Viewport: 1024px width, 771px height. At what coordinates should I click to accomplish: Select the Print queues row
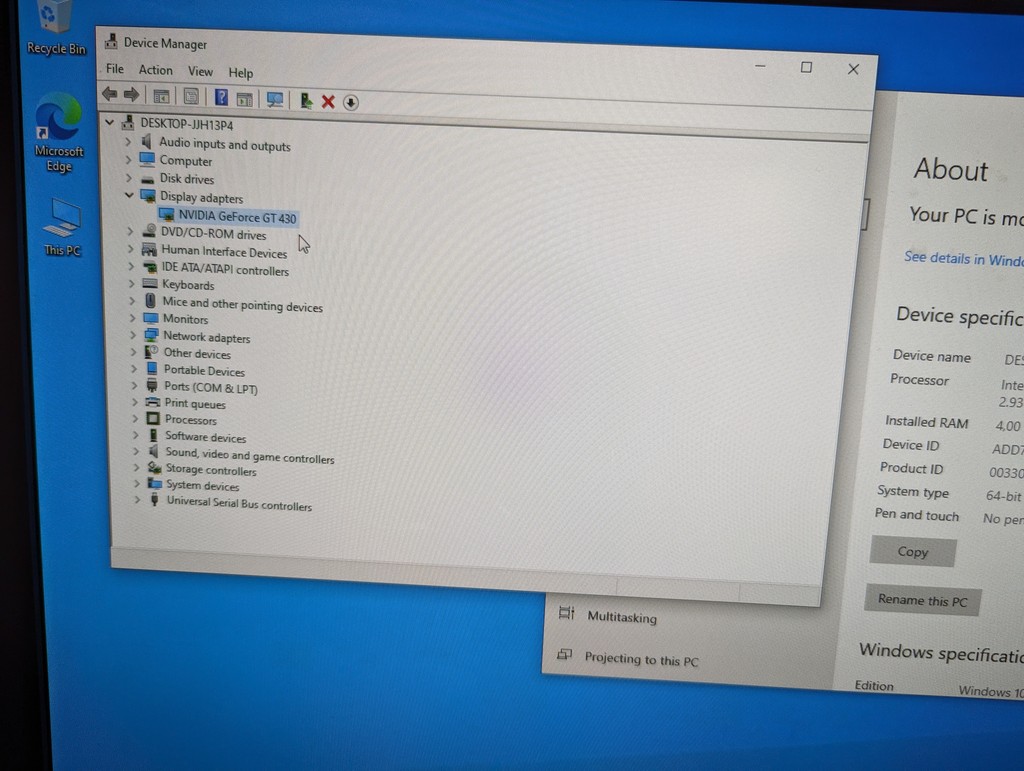[x=195, y=403]
